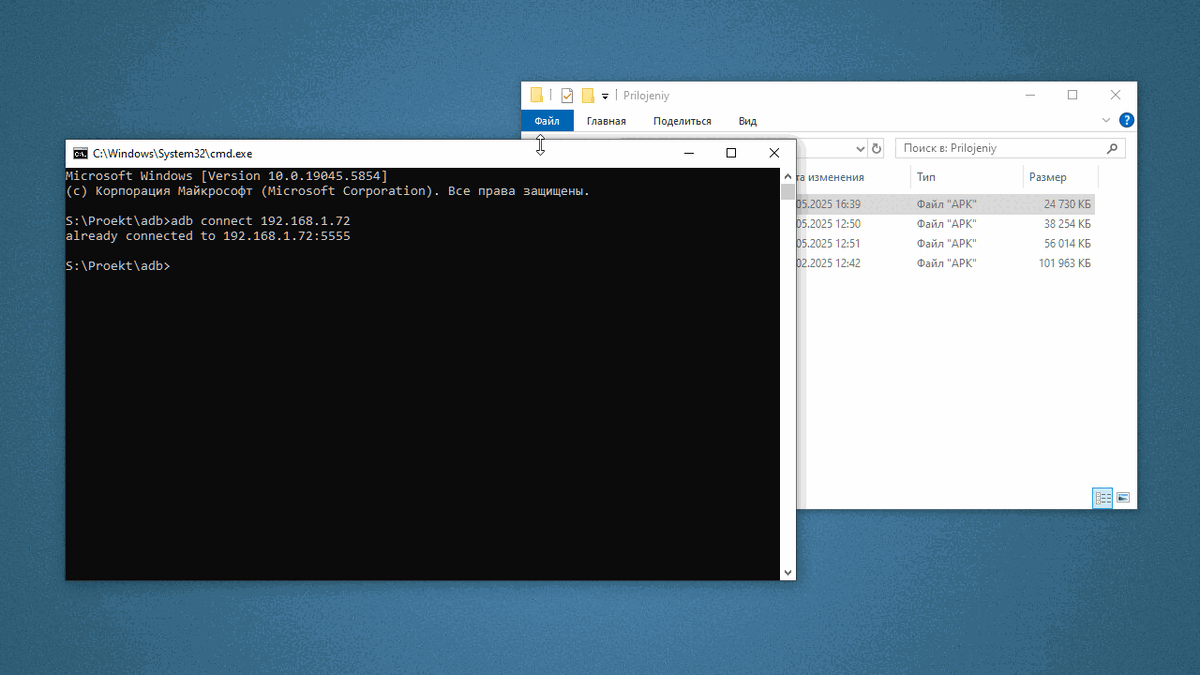Click the Properties checkmark icon in Explorer toolbar

point(567,96)
